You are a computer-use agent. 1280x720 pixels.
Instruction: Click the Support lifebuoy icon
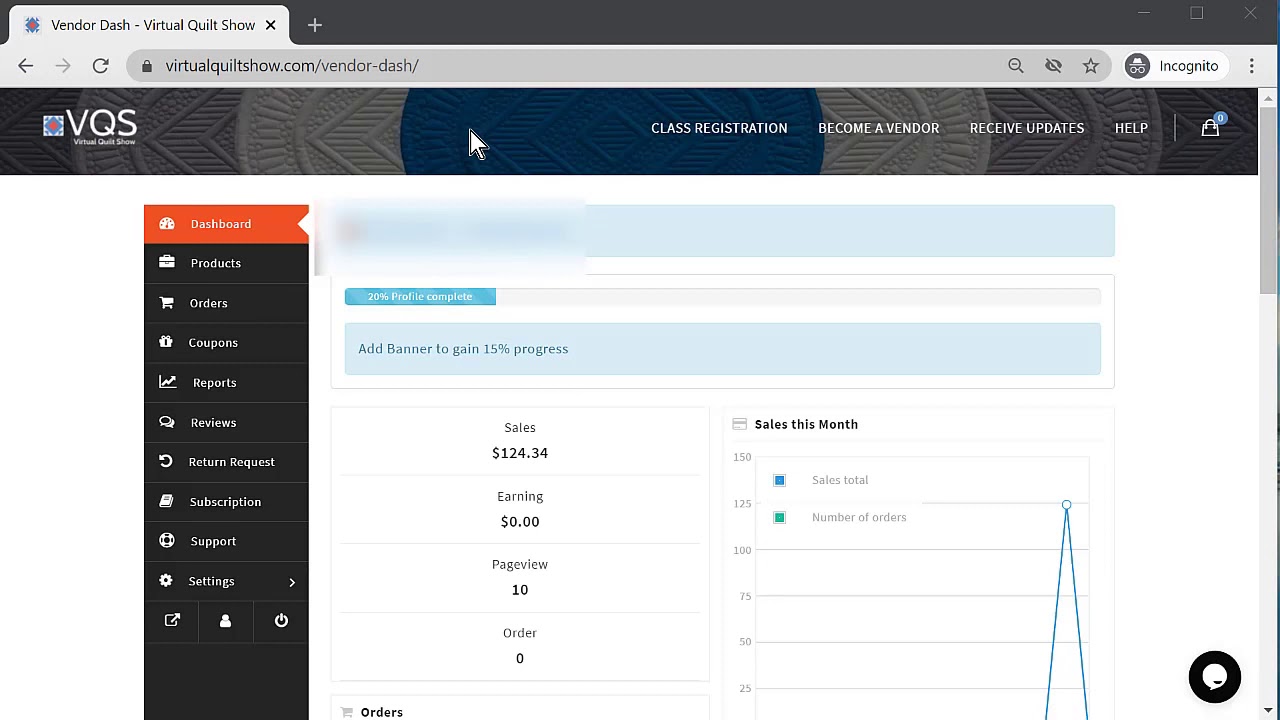(167, 541)
